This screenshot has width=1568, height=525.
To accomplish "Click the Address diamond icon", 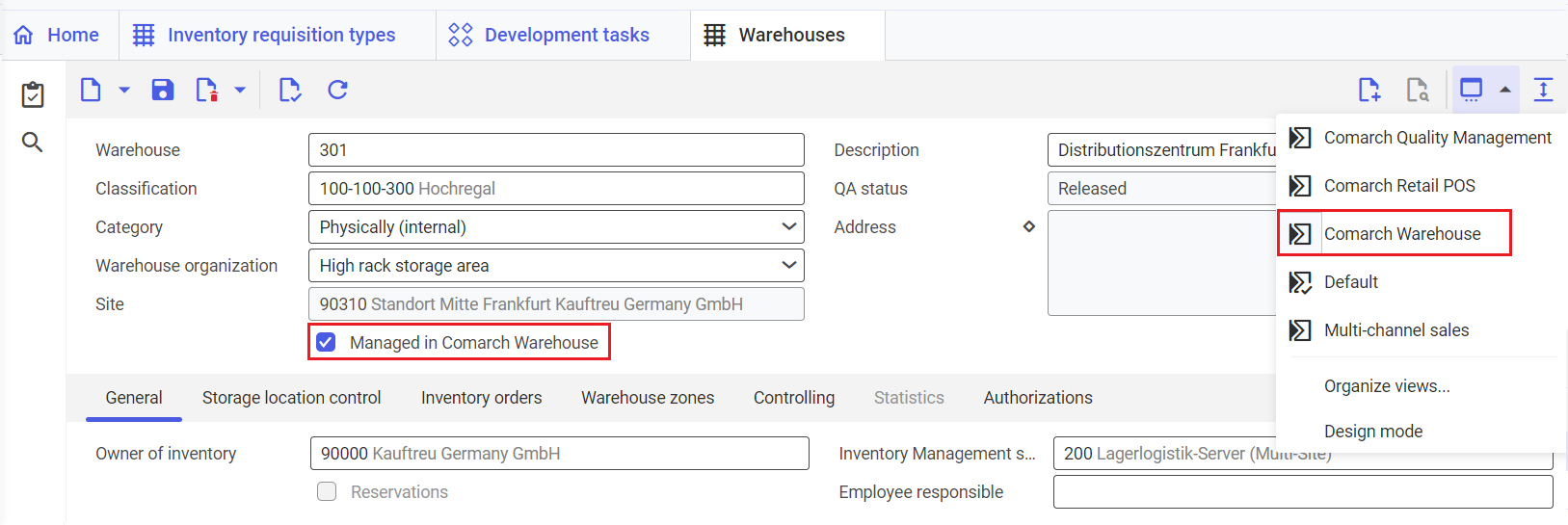I will pos(1029,226).
